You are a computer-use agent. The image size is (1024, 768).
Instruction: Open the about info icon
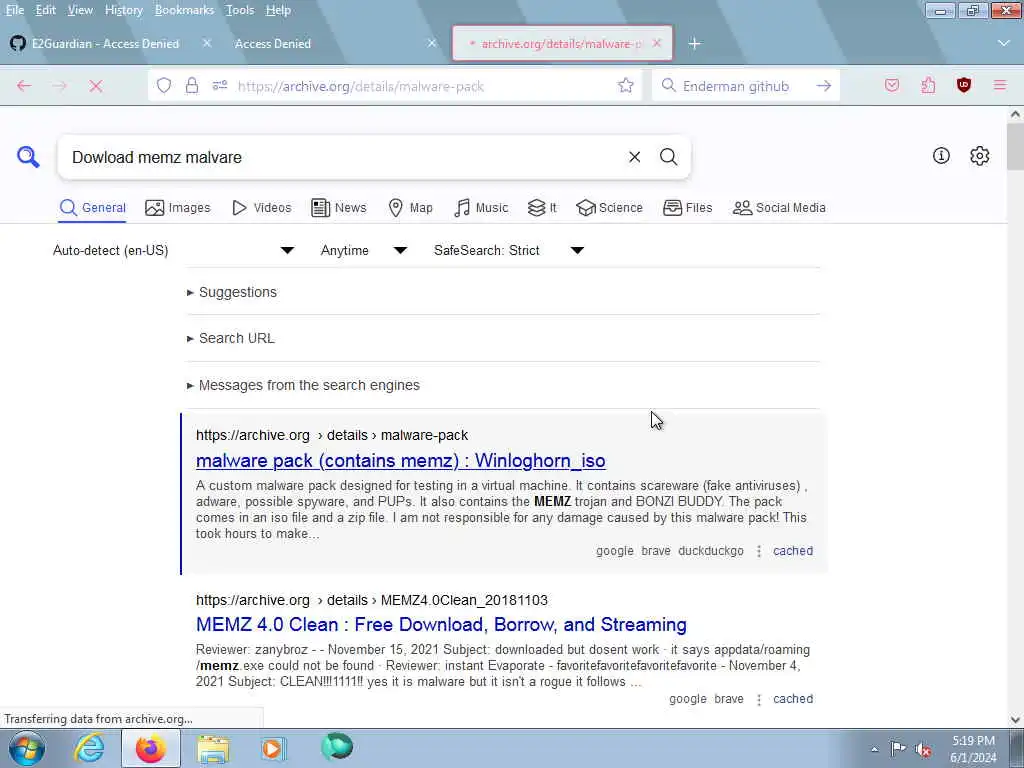[x=941, y=155]
